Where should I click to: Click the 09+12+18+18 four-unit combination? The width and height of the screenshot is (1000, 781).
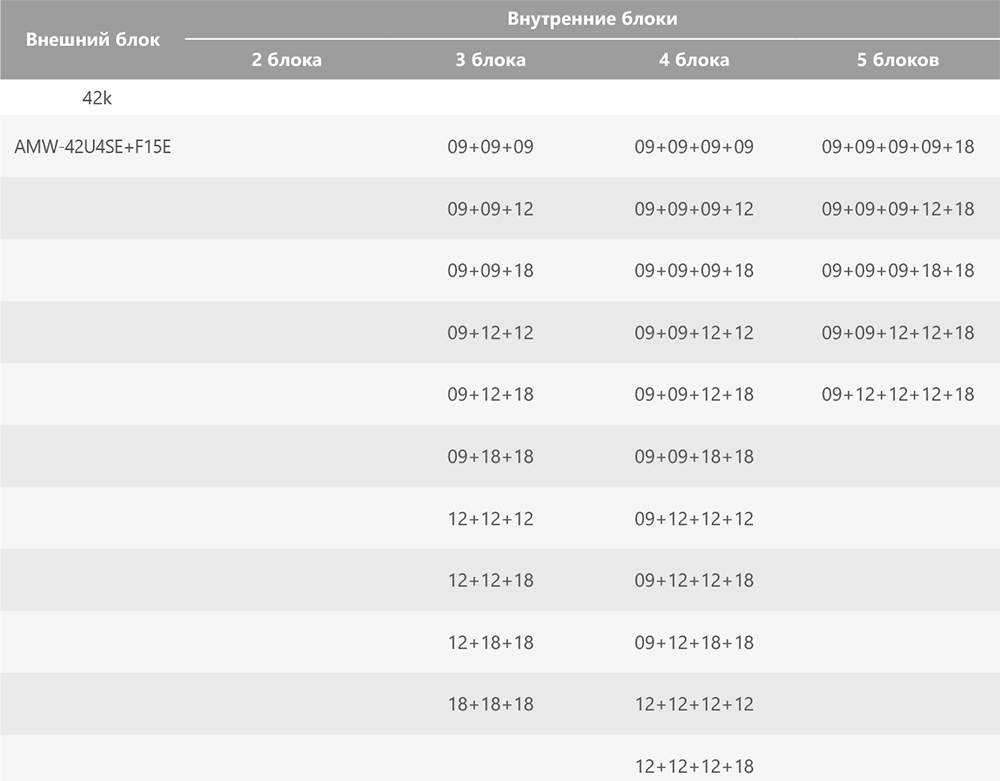pyautogui.click(x=694, y=643)
